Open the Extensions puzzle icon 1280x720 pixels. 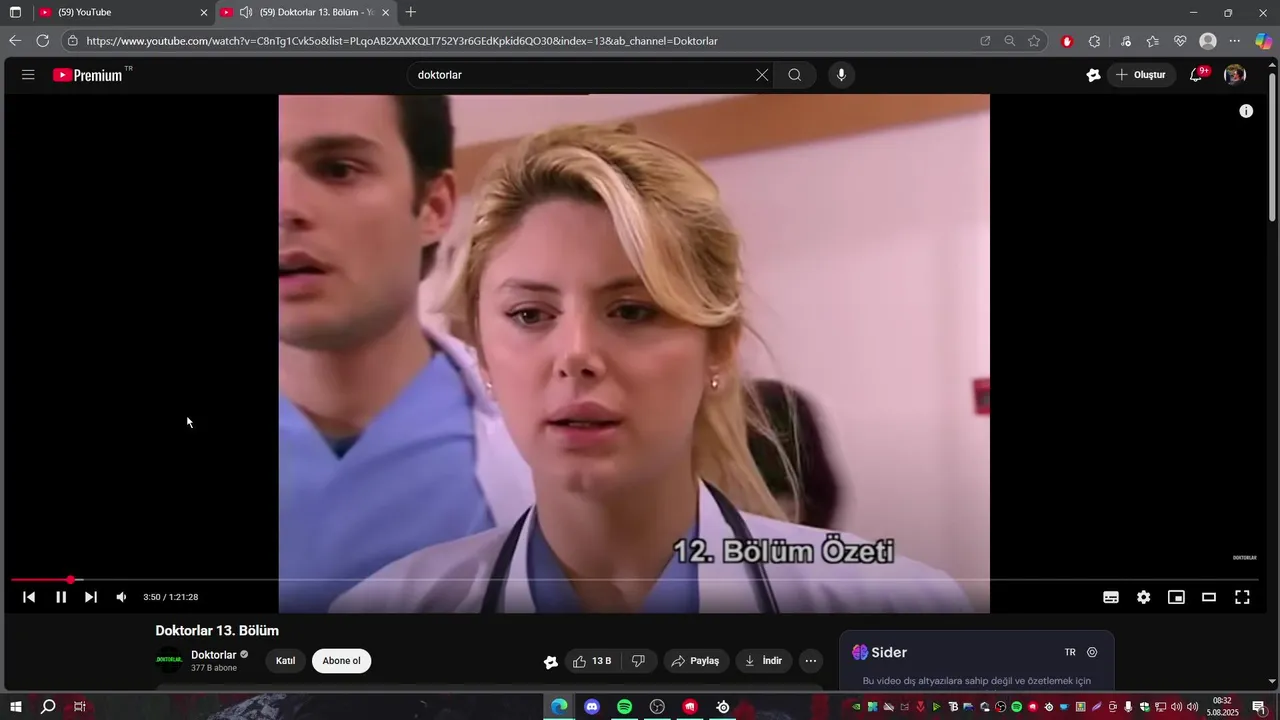pyautogui.click(x=1094, y=41)
